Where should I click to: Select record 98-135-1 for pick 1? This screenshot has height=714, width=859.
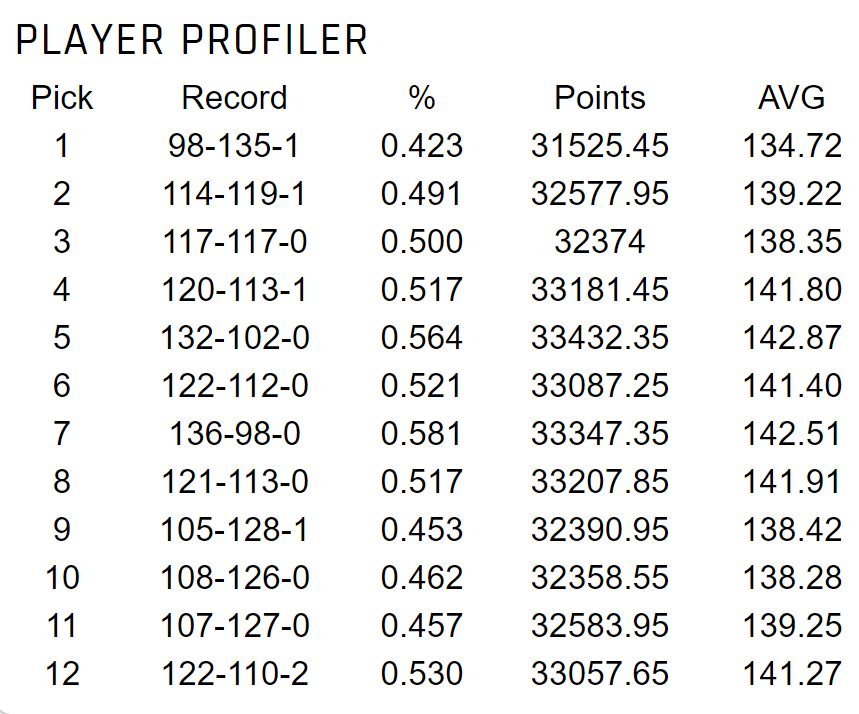[234, 146]
